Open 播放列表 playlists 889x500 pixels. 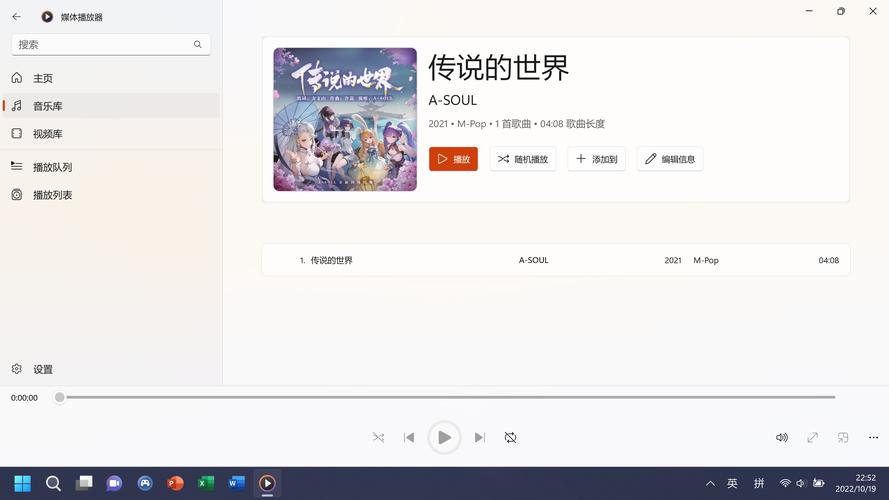click(111, 194)
